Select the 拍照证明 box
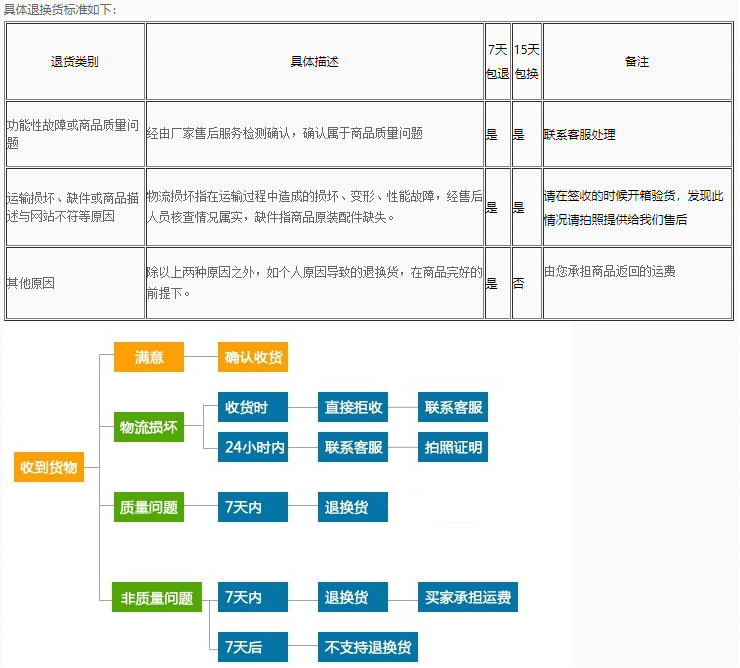 453,447
